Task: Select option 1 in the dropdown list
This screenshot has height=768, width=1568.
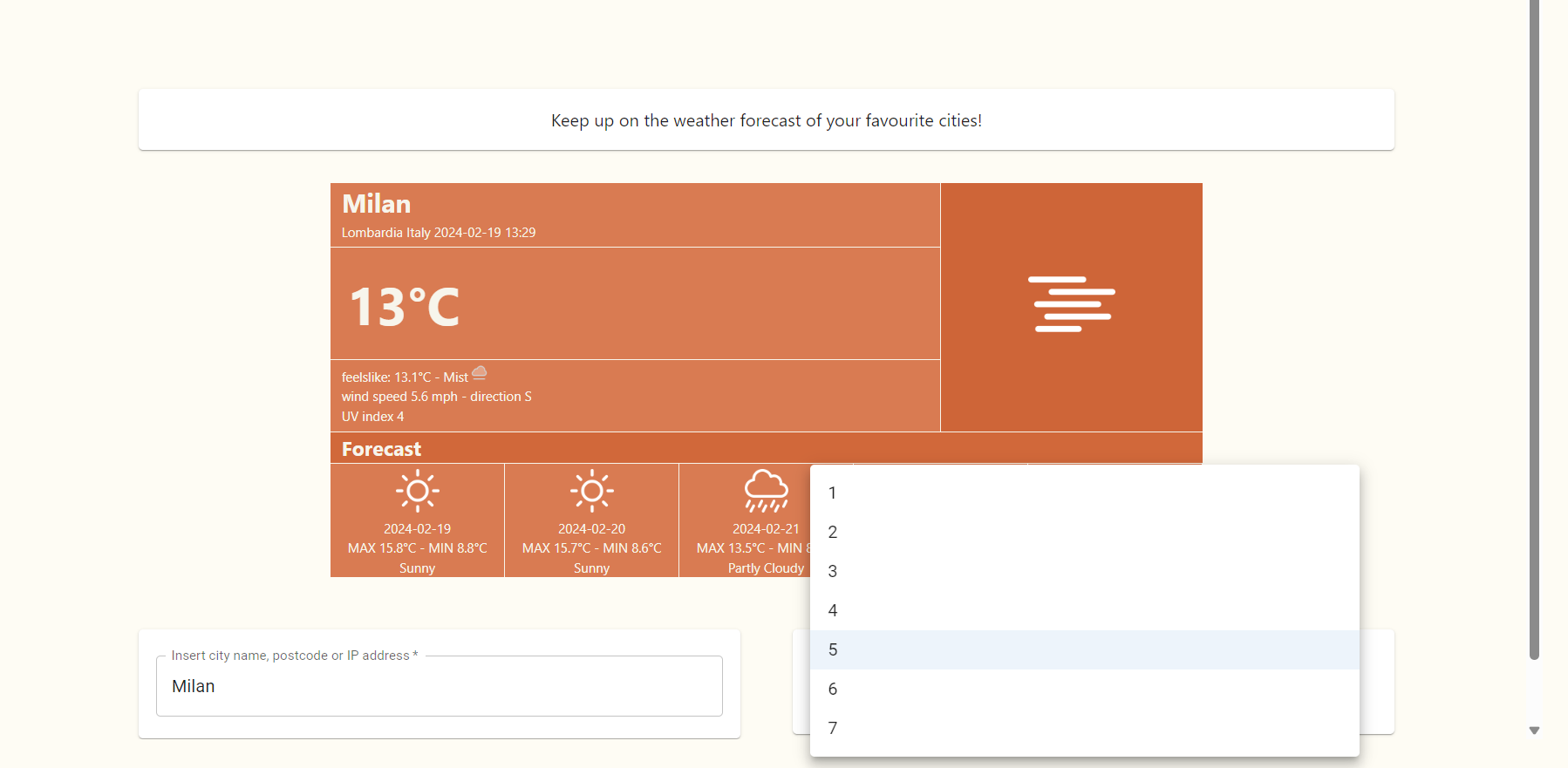Action: pyautogui.click(x=1085, y=493)
